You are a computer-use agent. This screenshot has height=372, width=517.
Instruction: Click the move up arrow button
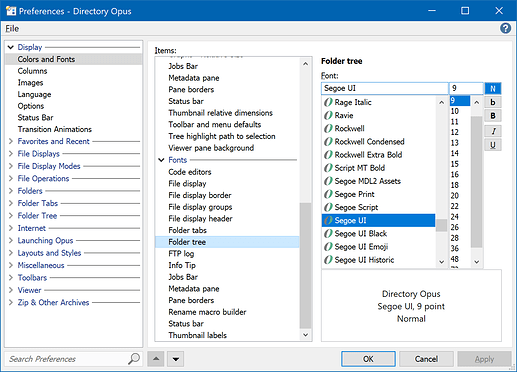pyautogui.click(x=156, y=359)
